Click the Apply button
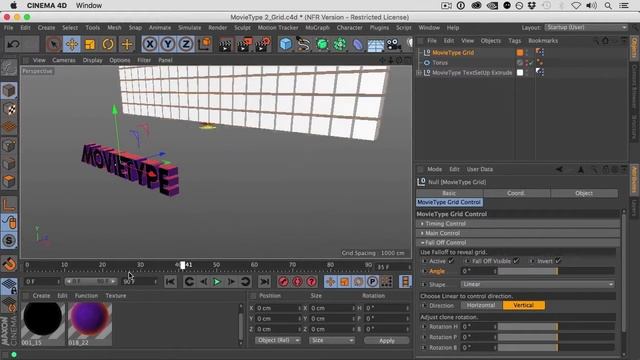Screen dimensions: 640x360 point(387,340)
